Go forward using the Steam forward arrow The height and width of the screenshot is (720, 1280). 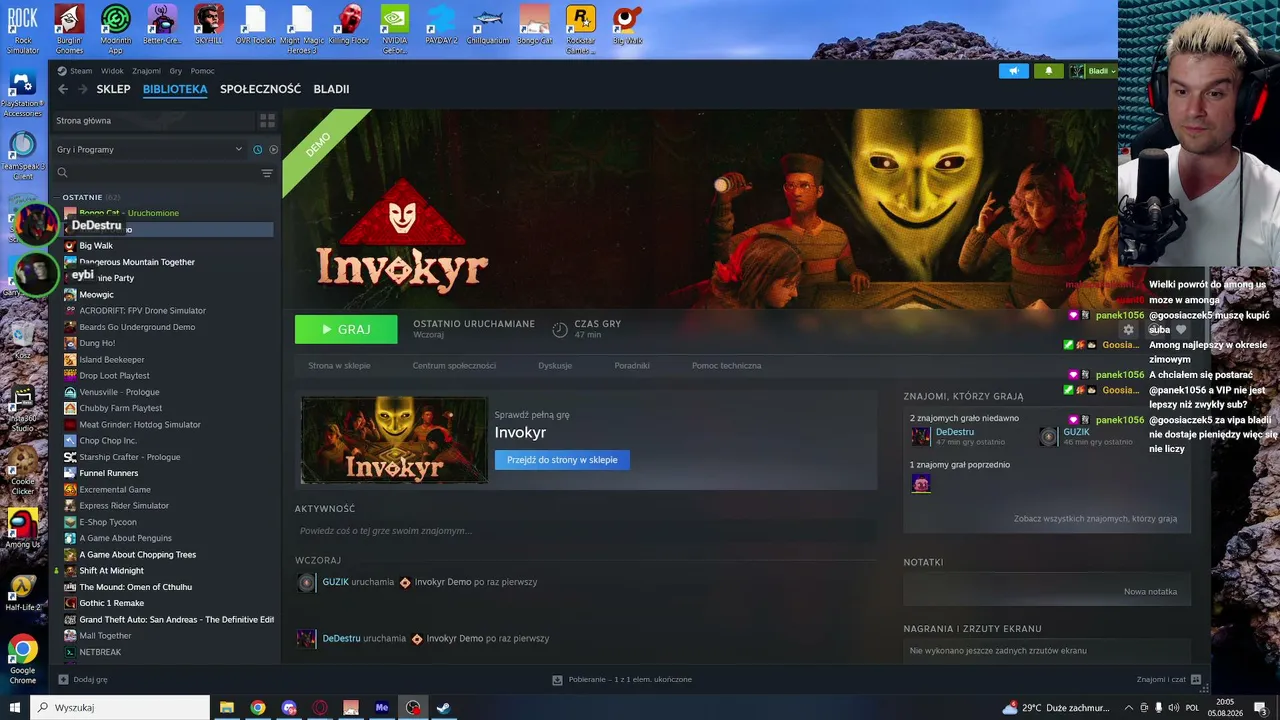pos(83,89)
